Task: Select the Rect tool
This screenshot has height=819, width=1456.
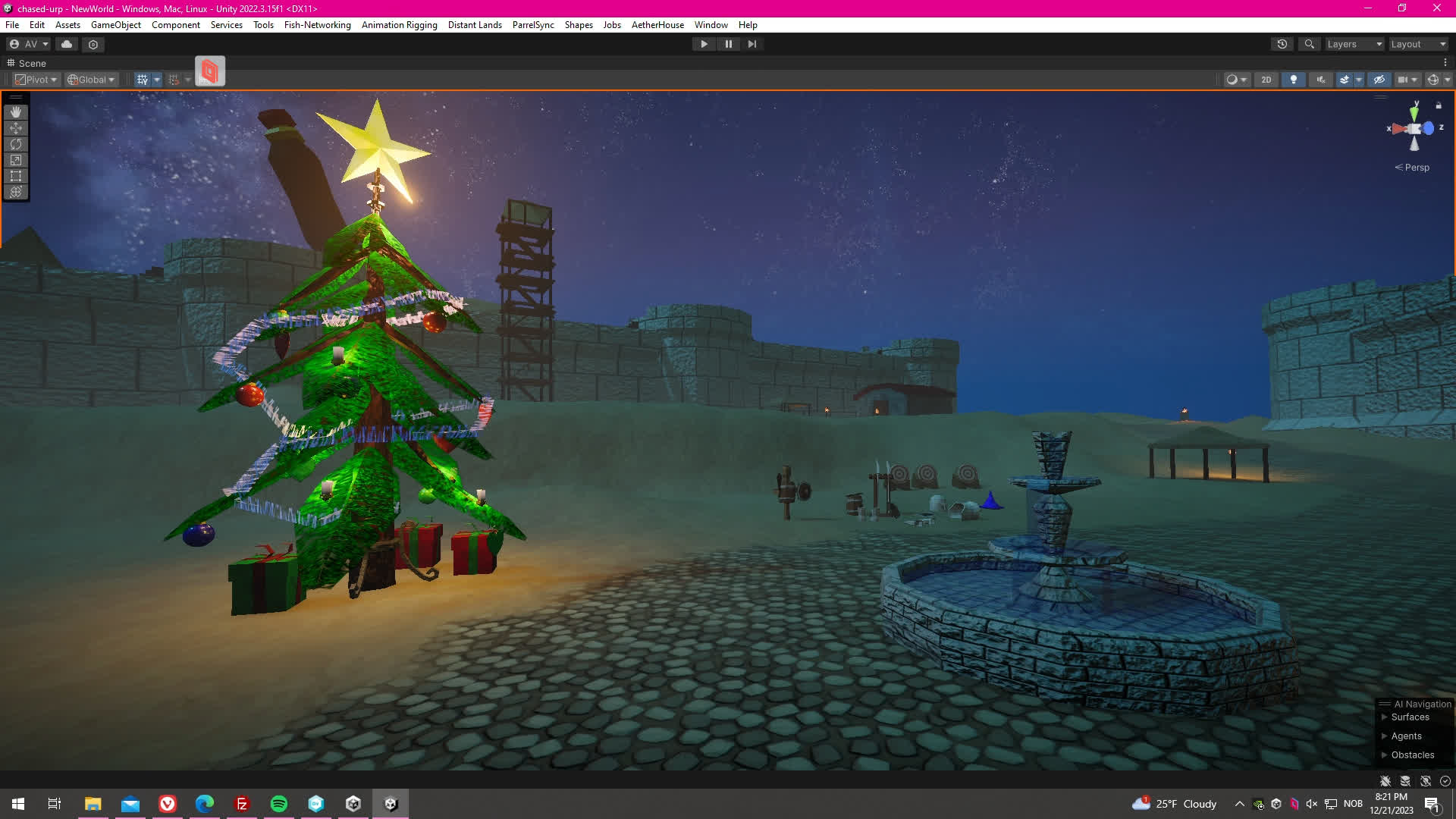Action: coord(16,176)
